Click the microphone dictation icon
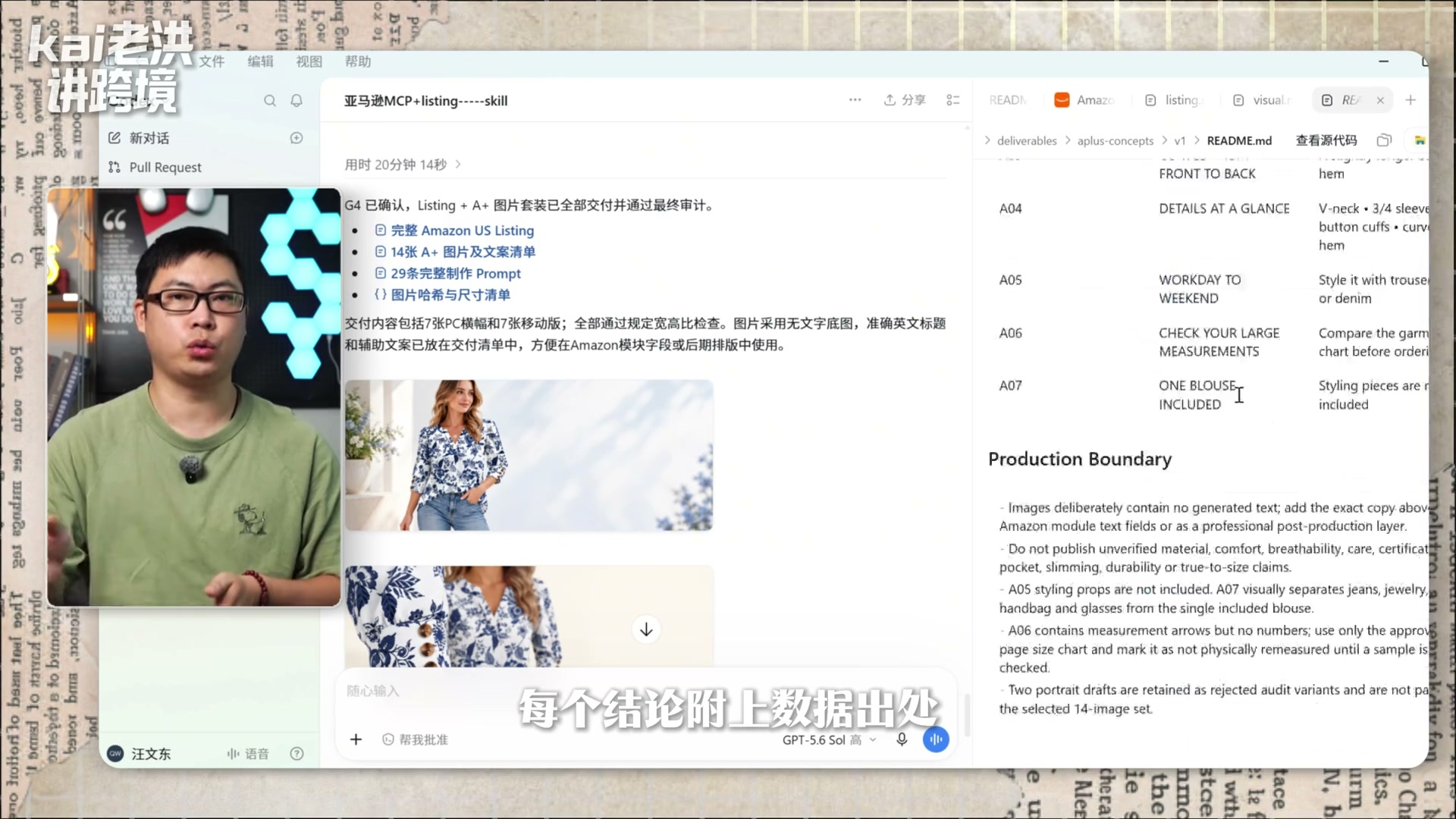Viewport: 1456px width, 819px height. 902,739
